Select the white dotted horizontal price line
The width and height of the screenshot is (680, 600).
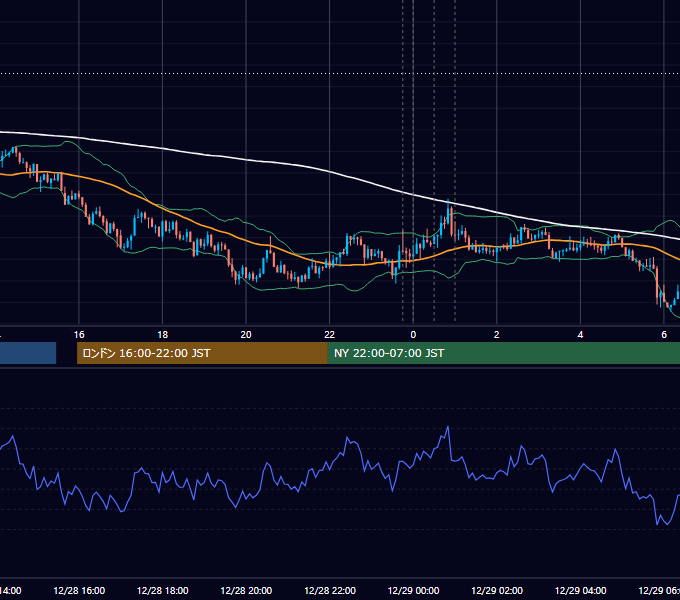340,73
